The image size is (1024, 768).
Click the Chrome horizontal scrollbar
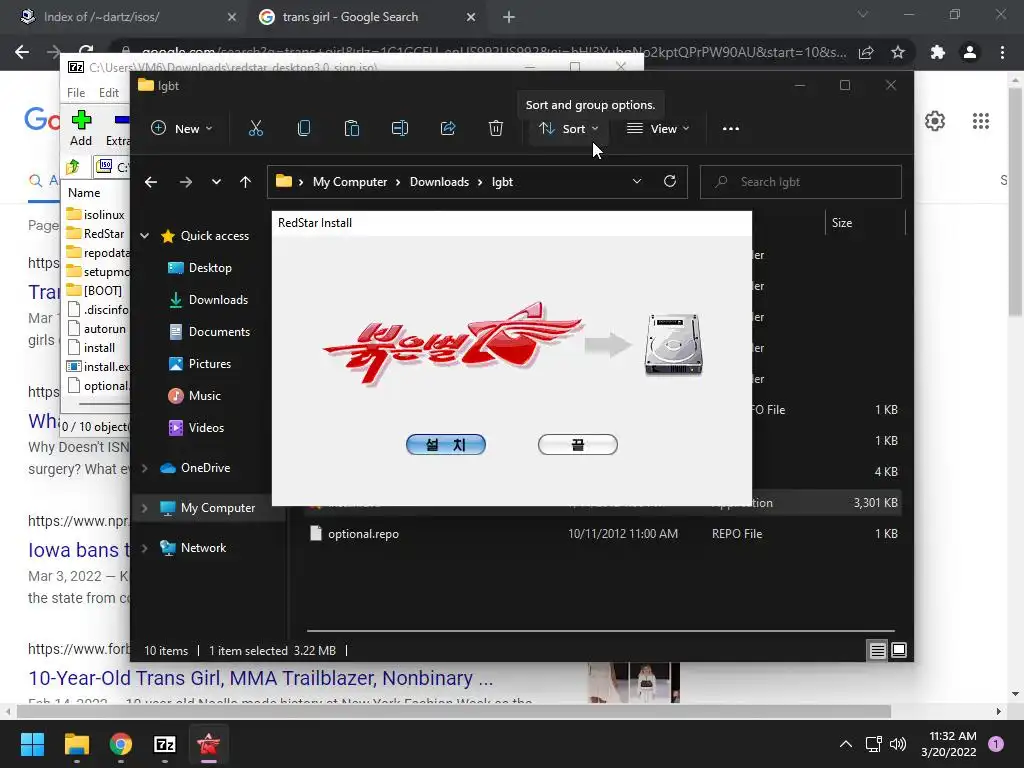[x=453, y=711]
